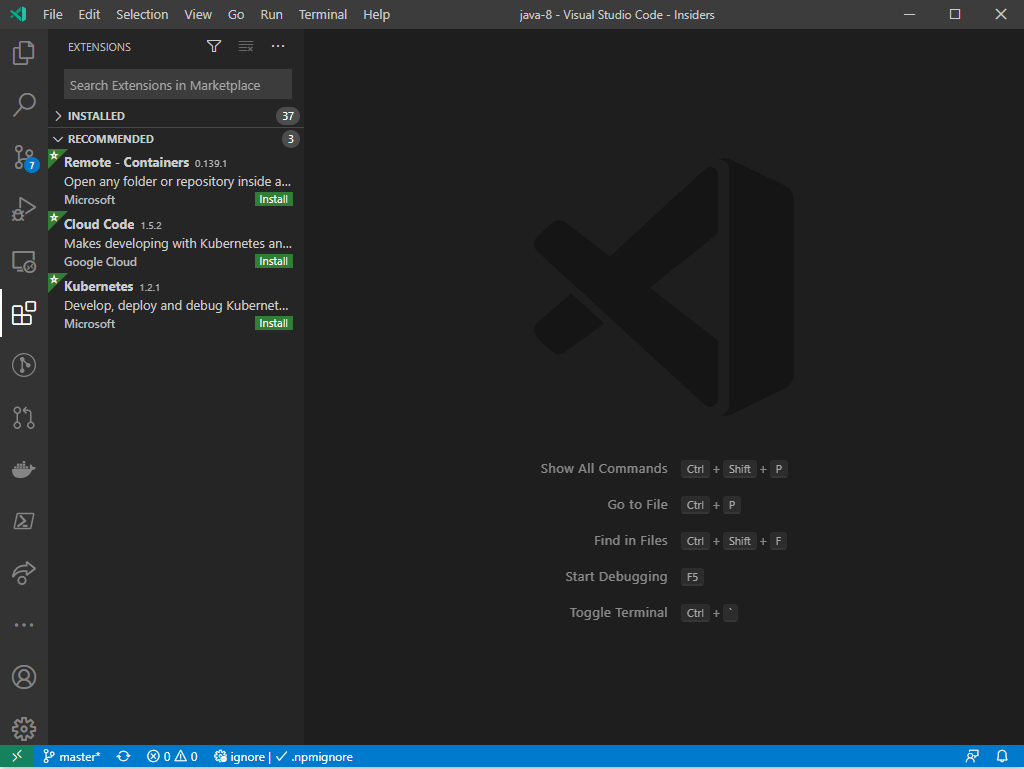Open the Remote Explorer view

(x=23, y=261)
